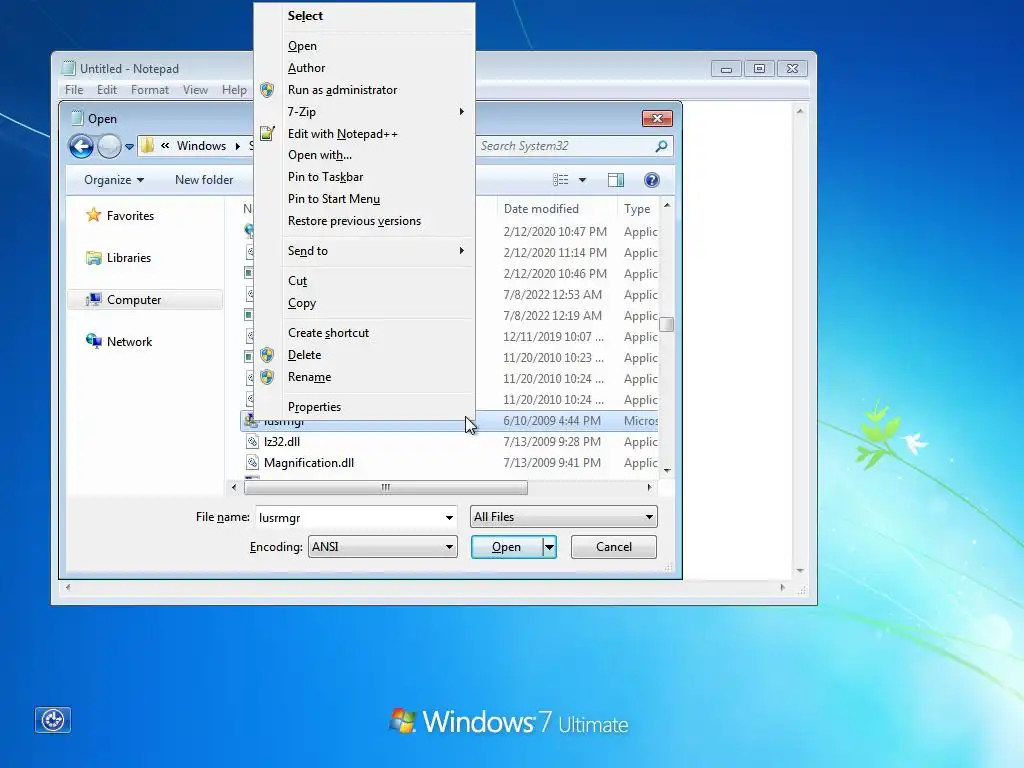This screenshot has width=1024, height=768.
Task: Click the Windows breadcrumb in address bar
Action: pos(201,146)
